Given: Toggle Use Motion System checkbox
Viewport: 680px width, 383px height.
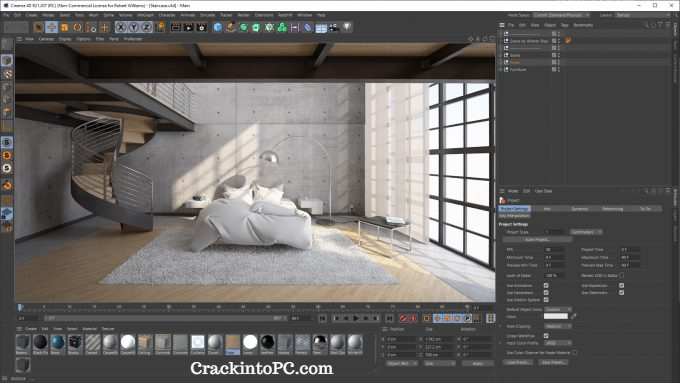Looking at the screenshot, I should pos(546,300).
